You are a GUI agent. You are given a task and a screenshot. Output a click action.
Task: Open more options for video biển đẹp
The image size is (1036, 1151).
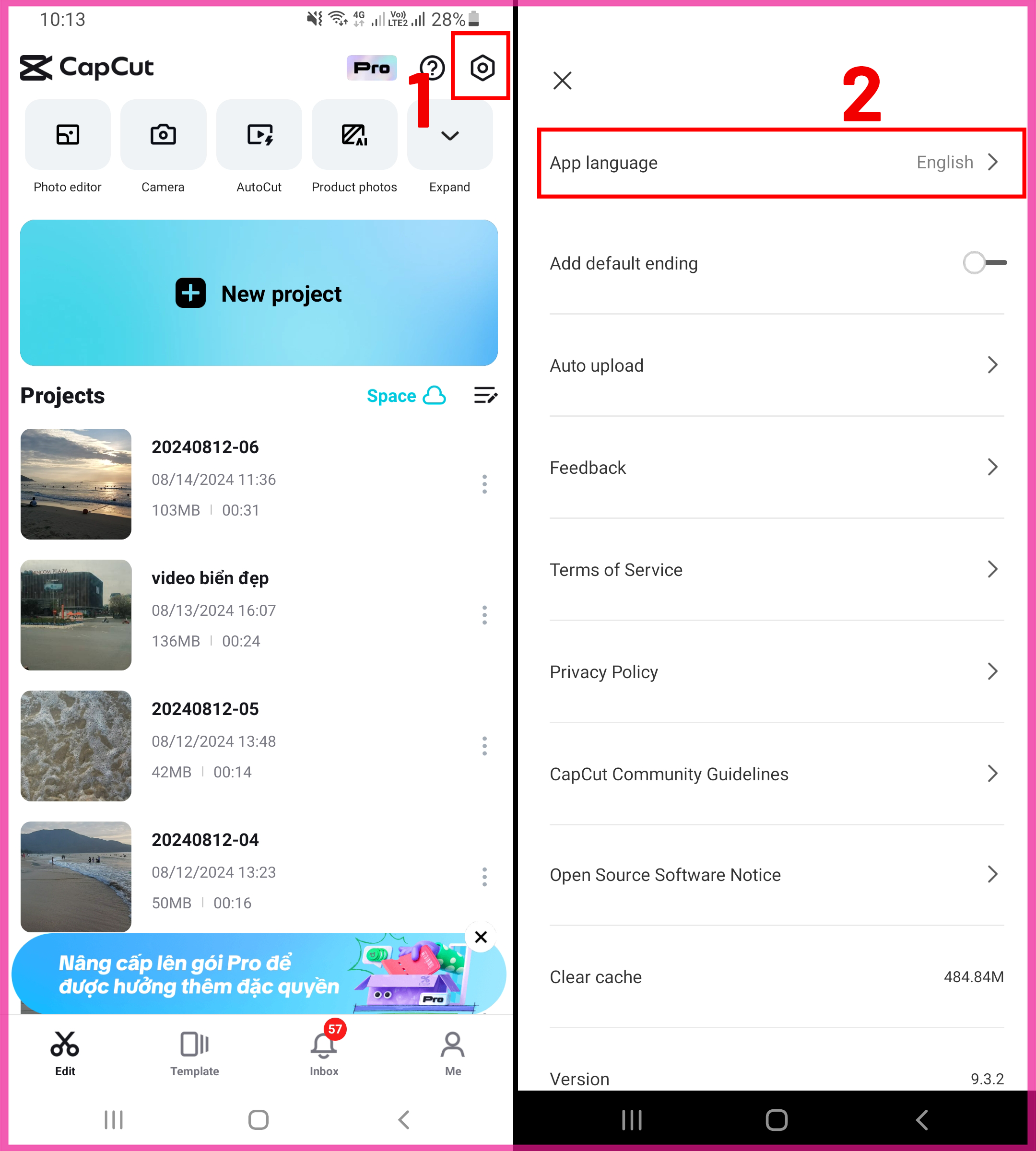click(484, 615)
